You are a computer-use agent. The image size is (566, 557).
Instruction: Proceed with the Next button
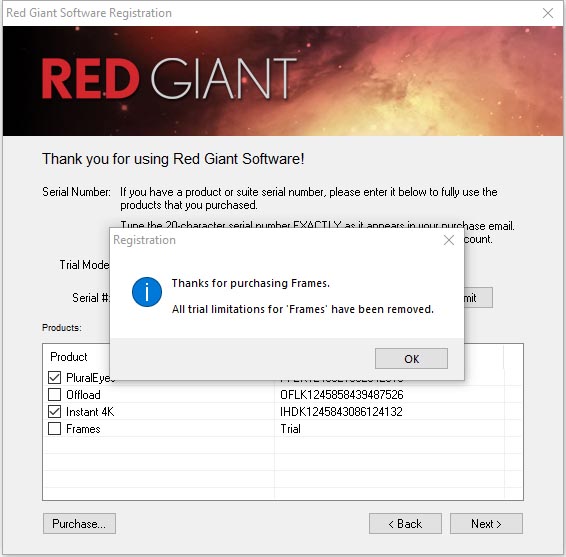(x=486, y=523)
